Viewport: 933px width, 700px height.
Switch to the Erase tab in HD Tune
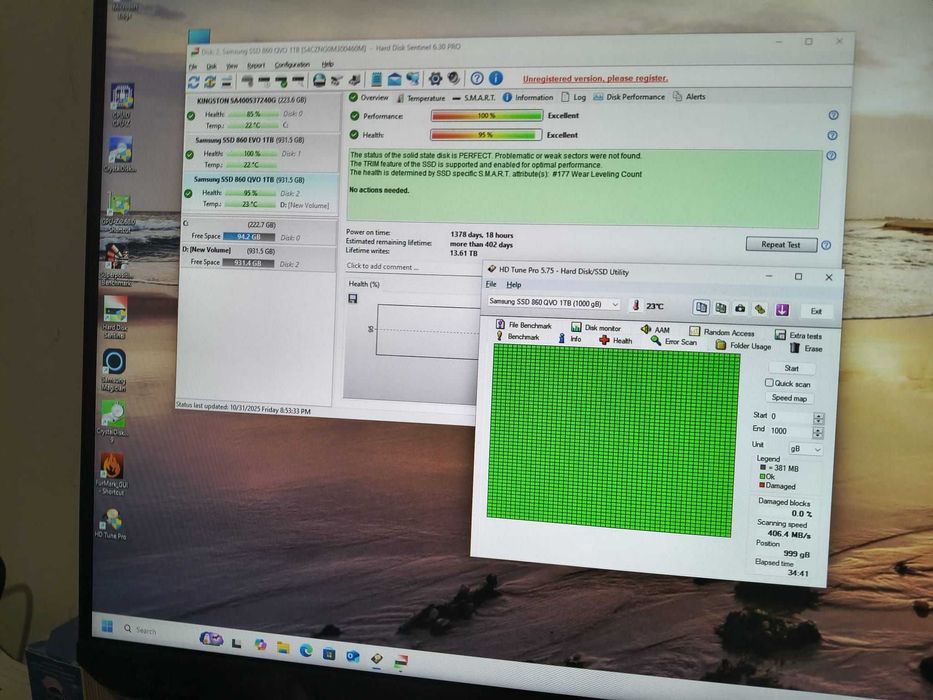pos(806,348)
